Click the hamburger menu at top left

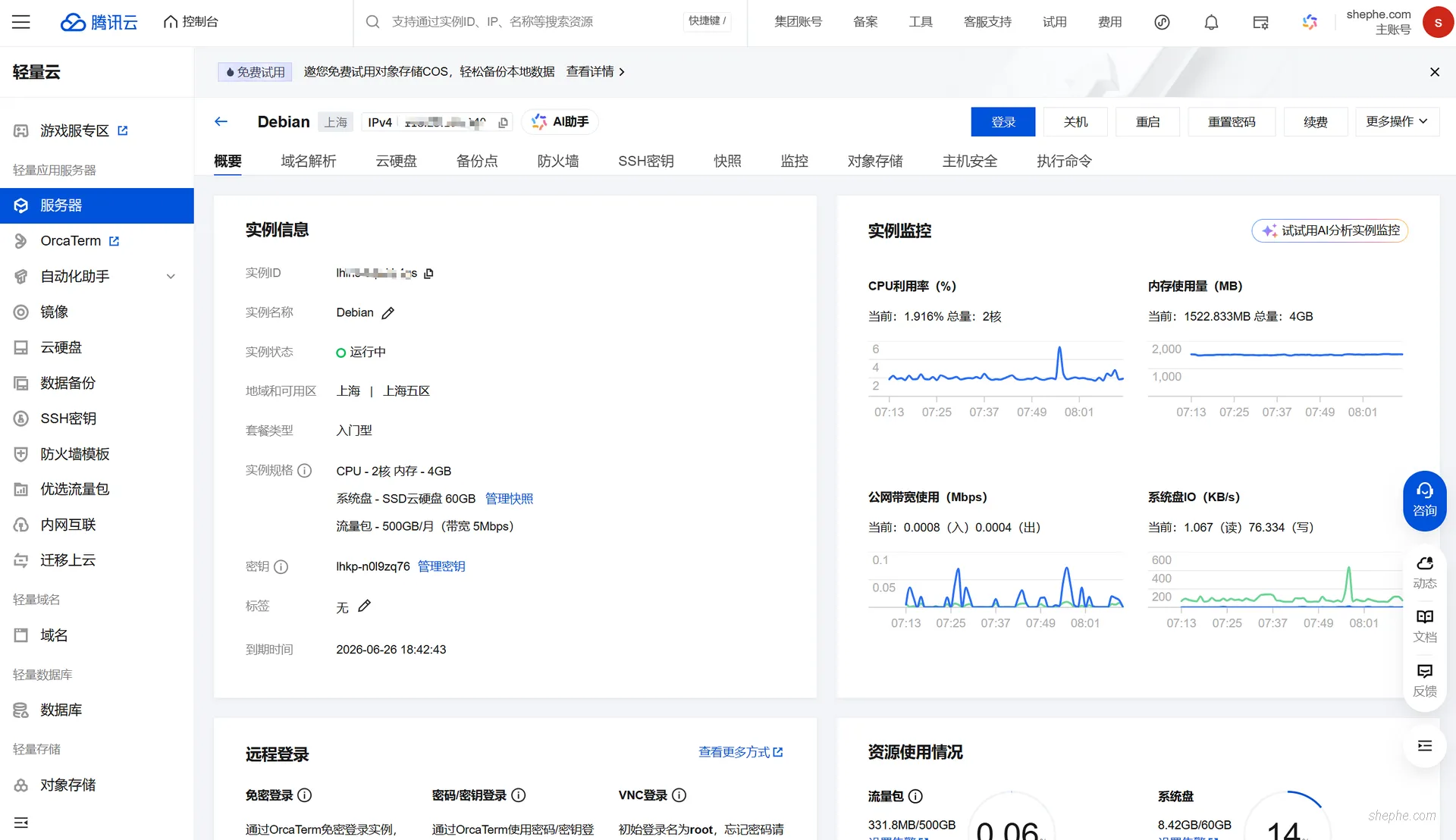[x=21, y=22]
